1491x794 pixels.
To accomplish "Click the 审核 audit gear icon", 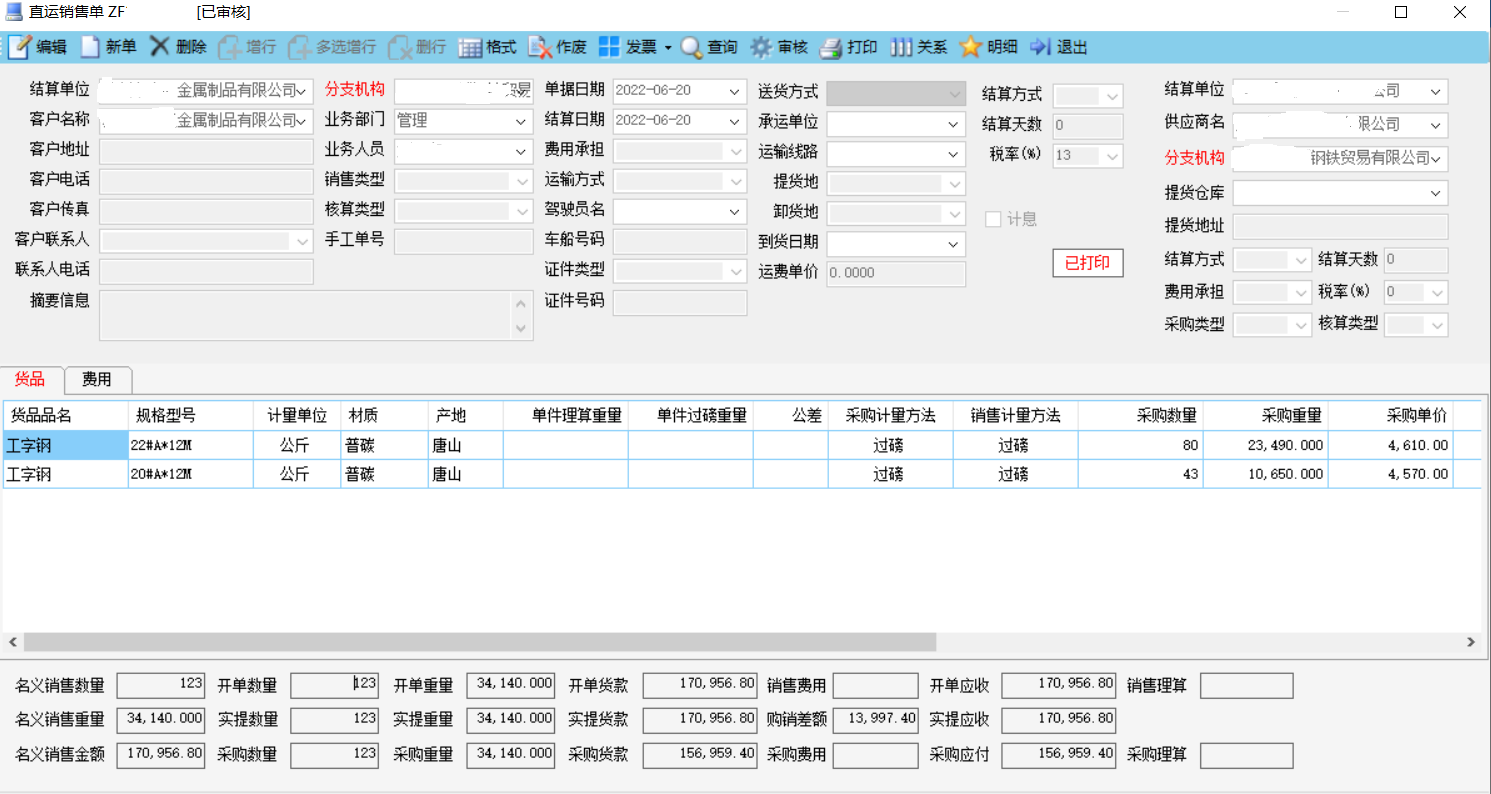I will click(x=761, y=47).
